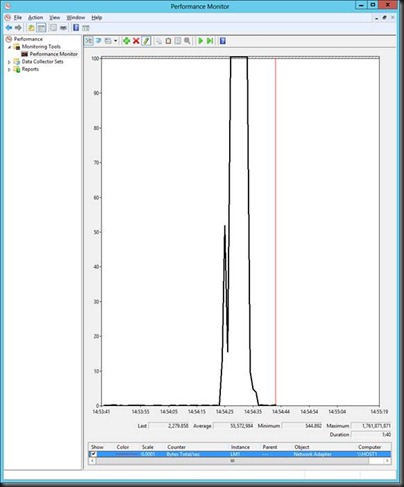Click the Maximum value field

tap(371, 426)
